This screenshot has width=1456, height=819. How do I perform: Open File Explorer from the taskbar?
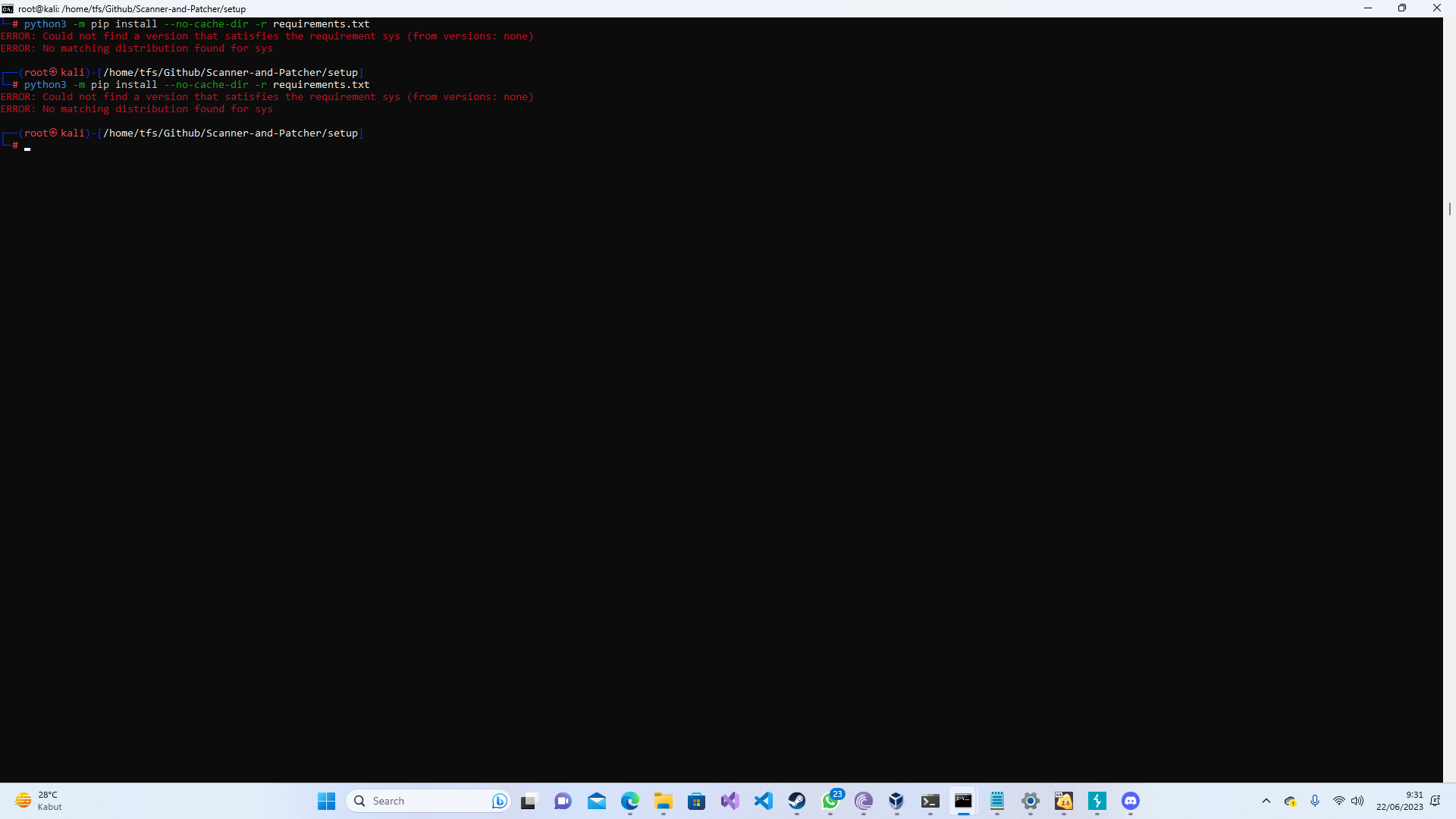[x=664, y=802]
